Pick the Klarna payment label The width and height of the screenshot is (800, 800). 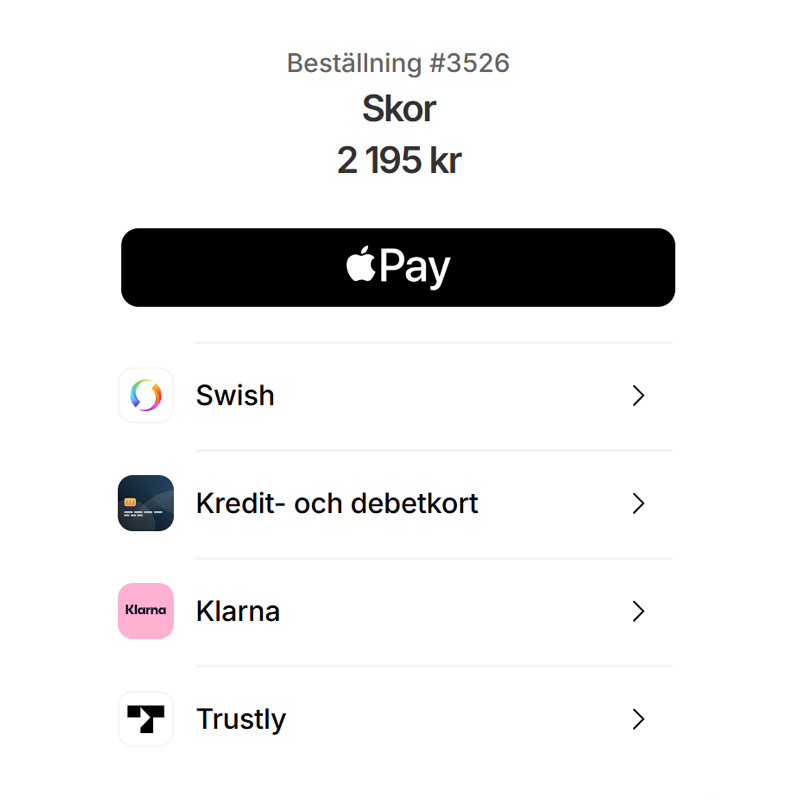pos(238,611)
